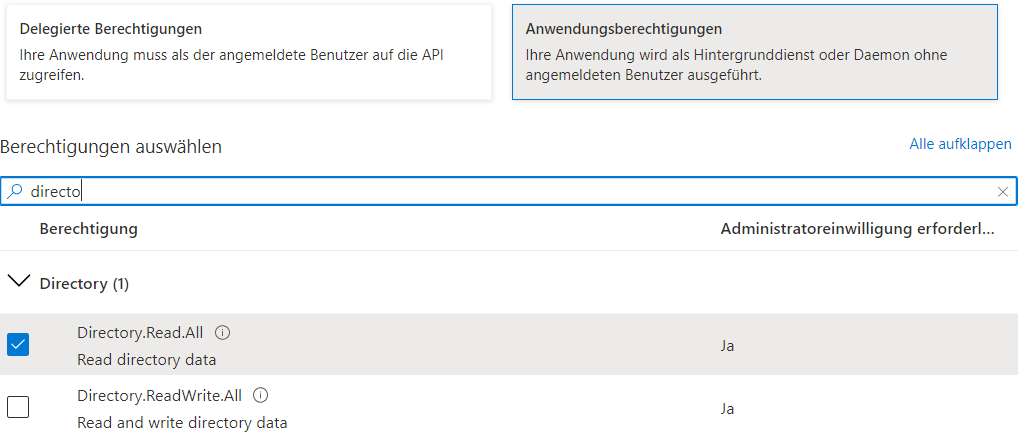Click Ja value in Directory.Read.All row
The height and width of the screenshot is (435, 1028).
tap(727, 345)
